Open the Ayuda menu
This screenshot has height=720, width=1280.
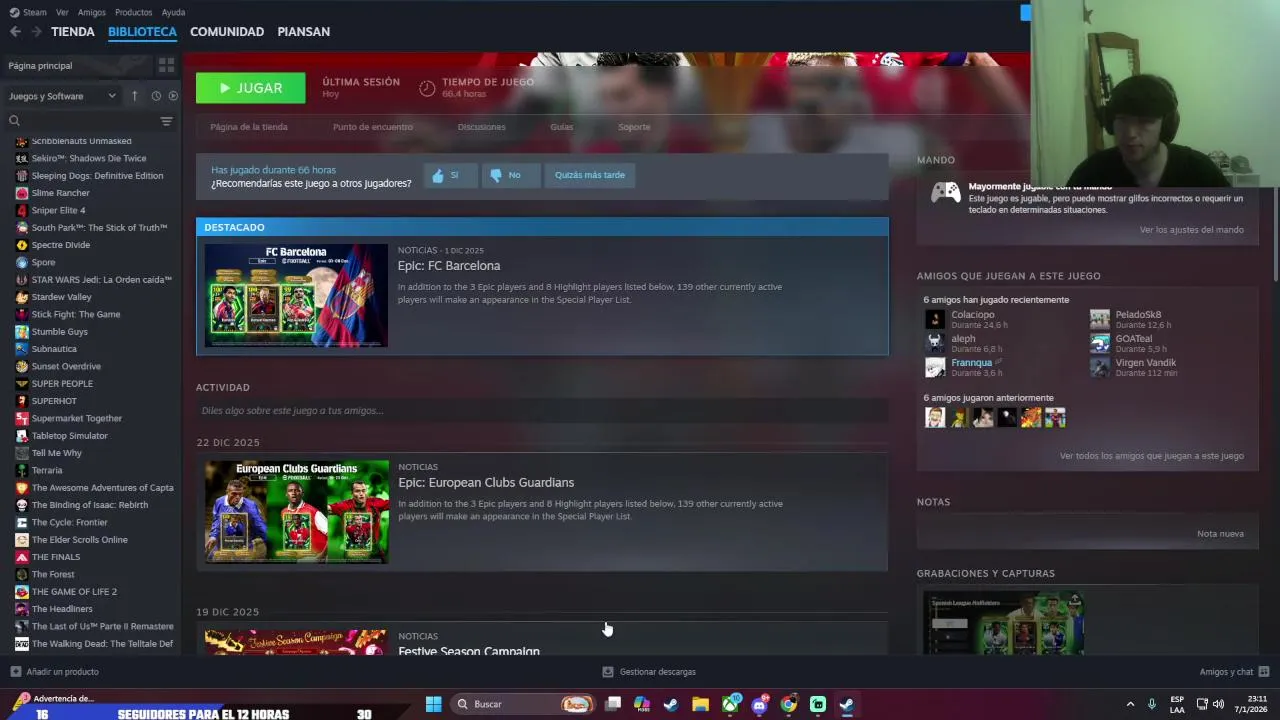click(173, 12)
